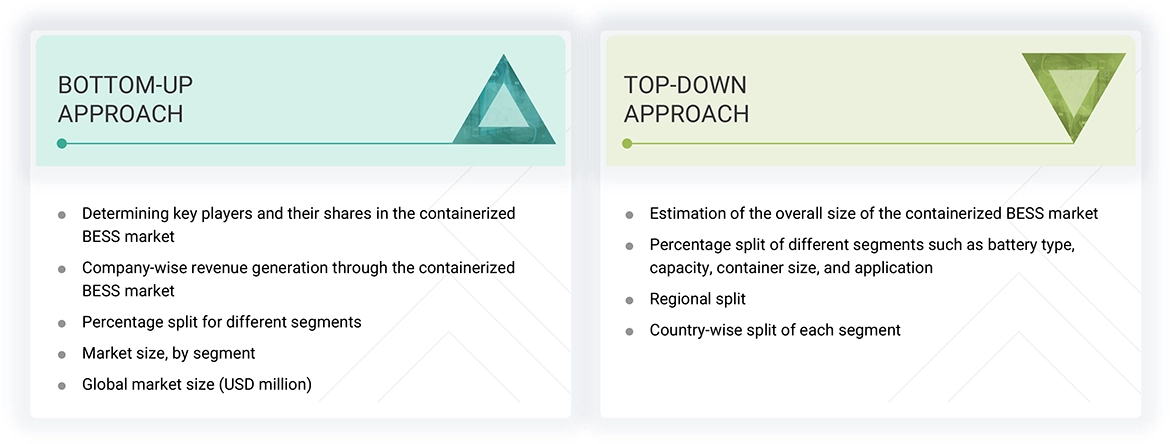Click the bullet dot beside 'Global market size'
The width and height of the screenshot is (1170, 444).
click(62, 385)
